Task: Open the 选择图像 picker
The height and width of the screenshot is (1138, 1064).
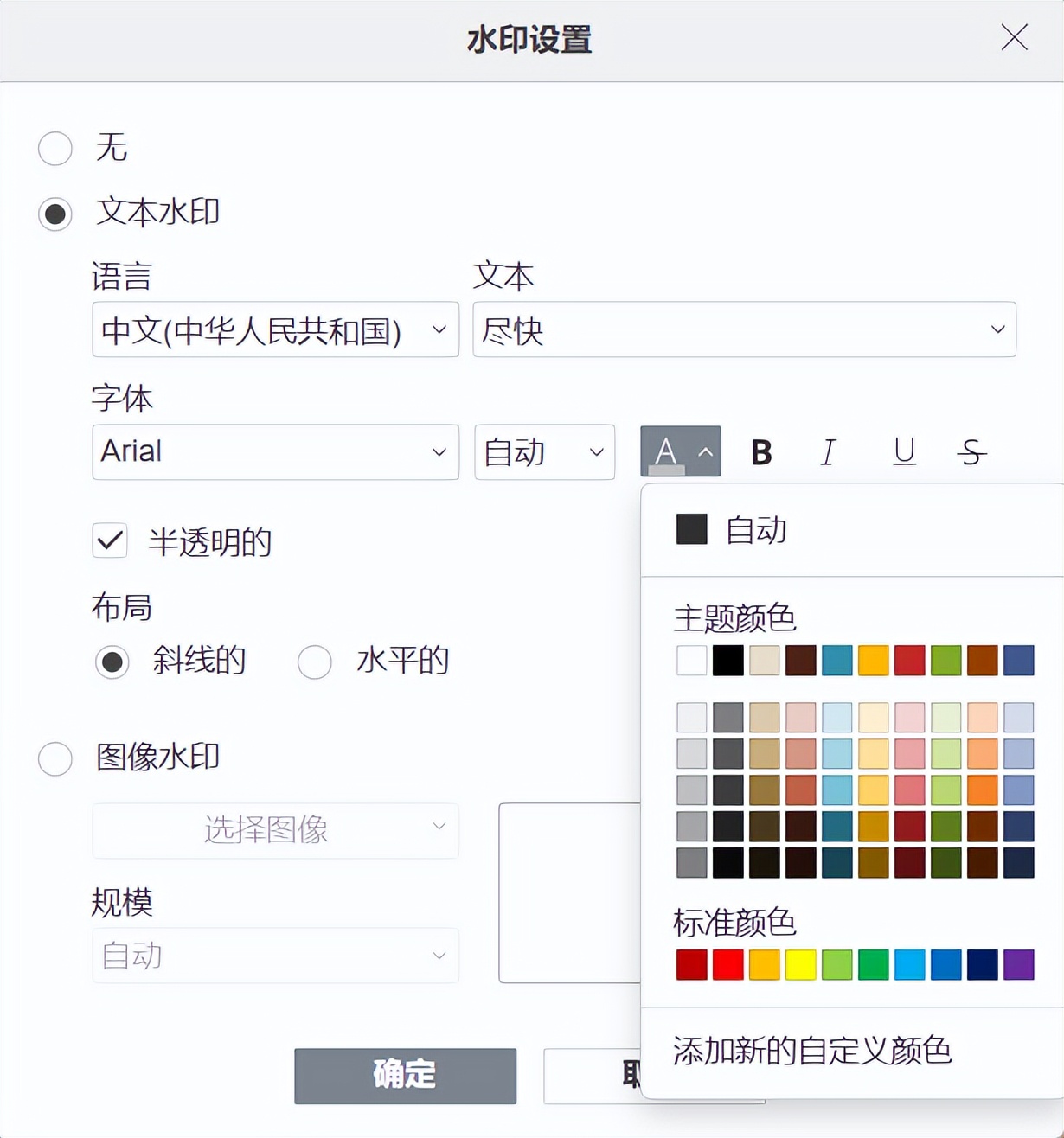Action: 275,831
